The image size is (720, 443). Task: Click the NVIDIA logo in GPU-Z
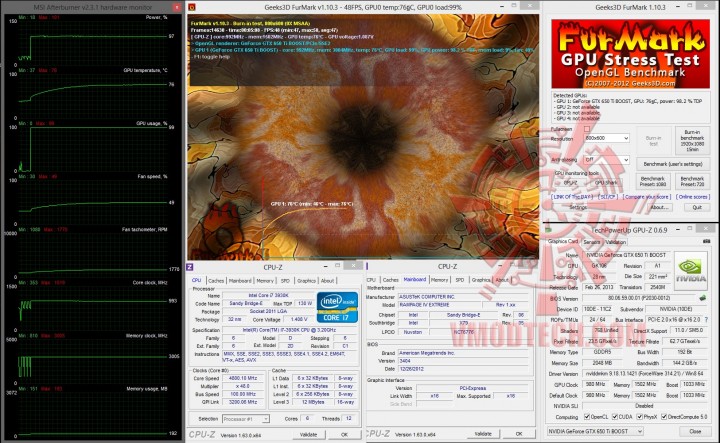[691, 269]
